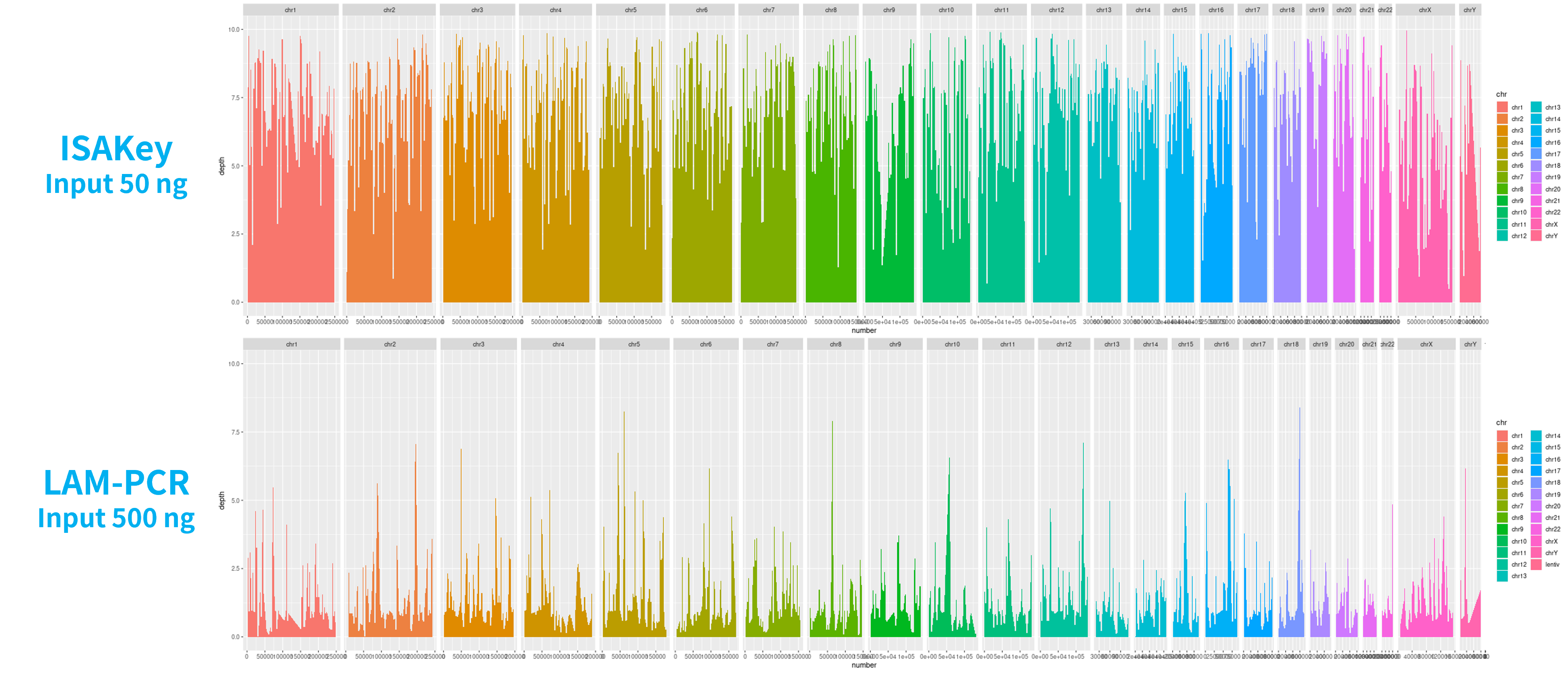The height and width of the screenshot is (673, 1568).
Task: Click the chr1 color swatch in top legend
Action: point(1502,107)
